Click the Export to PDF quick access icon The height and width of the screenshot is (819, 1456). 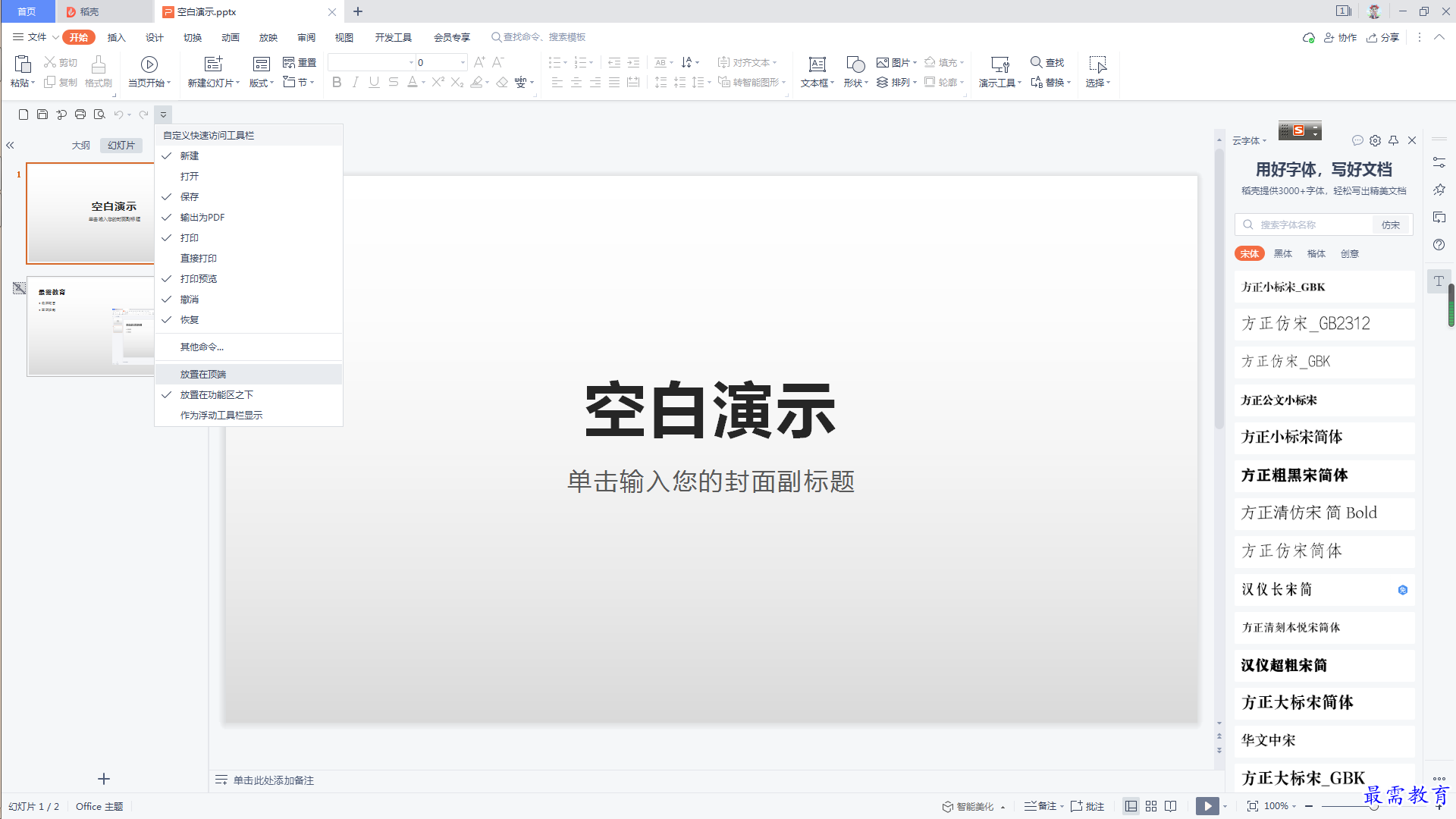click(x=61, y=115)
